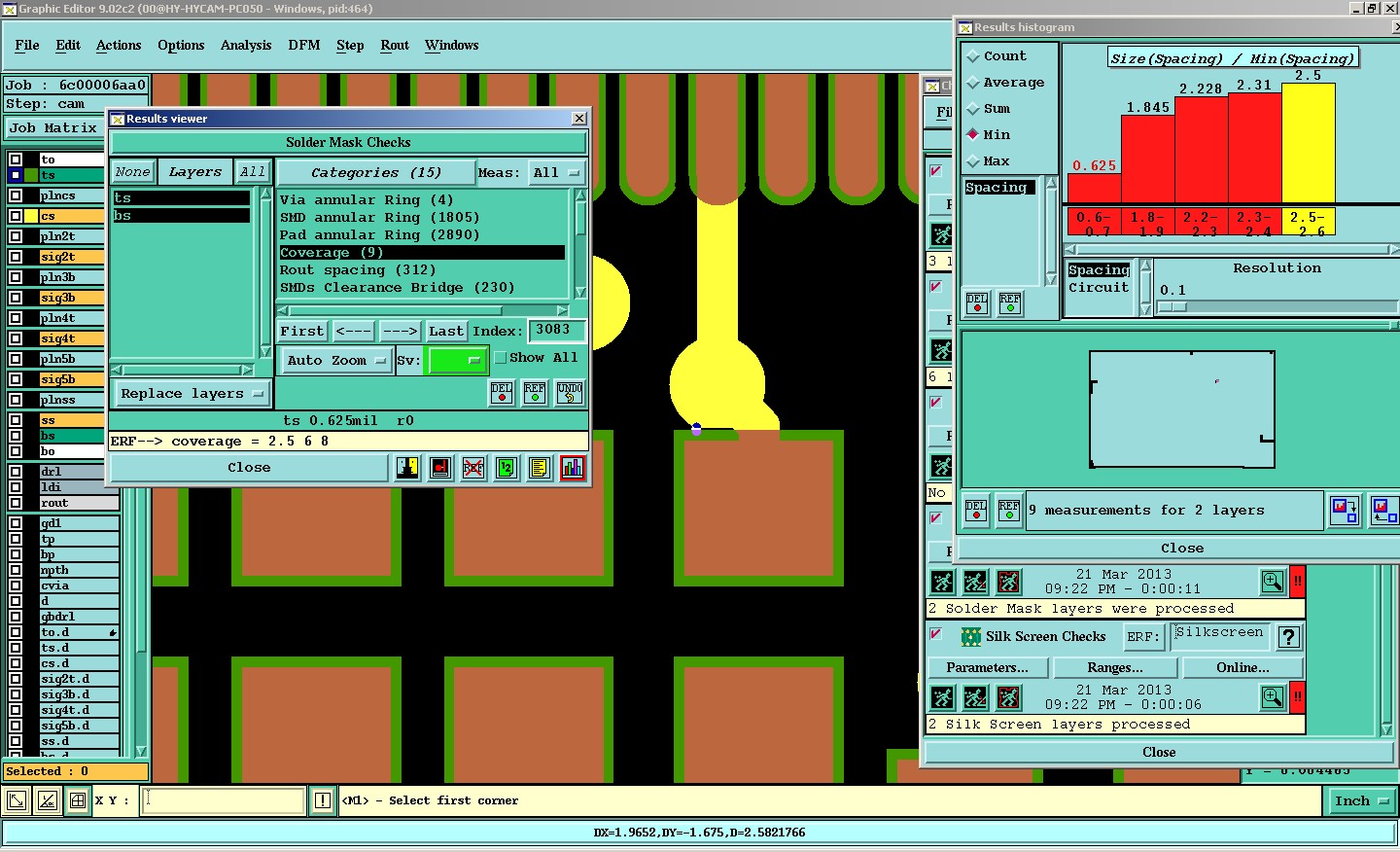Open the Replace layers dropdown

point(192,394)
